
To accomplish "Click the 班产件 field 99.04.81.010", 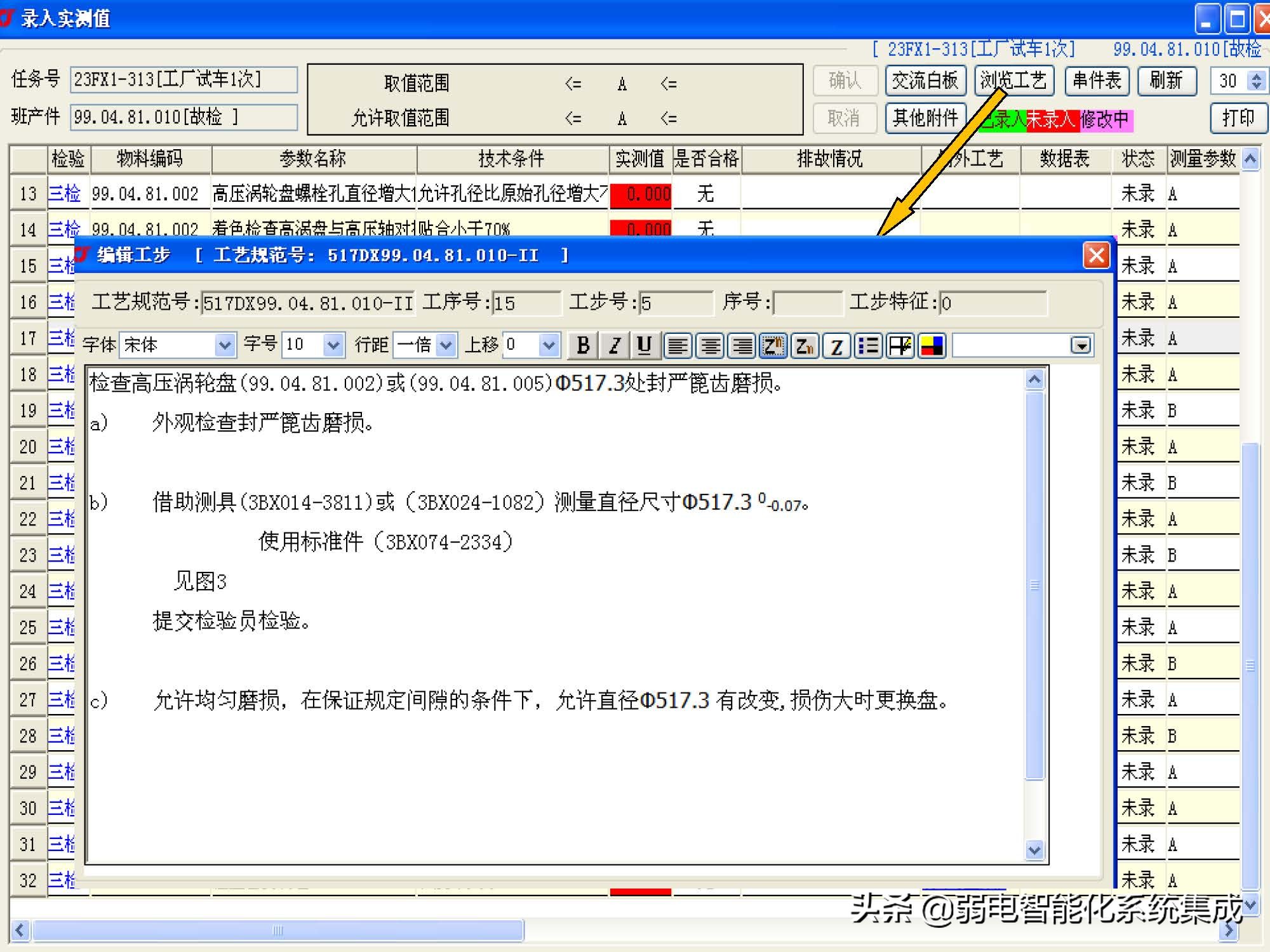I will click(x=184, y=117).
